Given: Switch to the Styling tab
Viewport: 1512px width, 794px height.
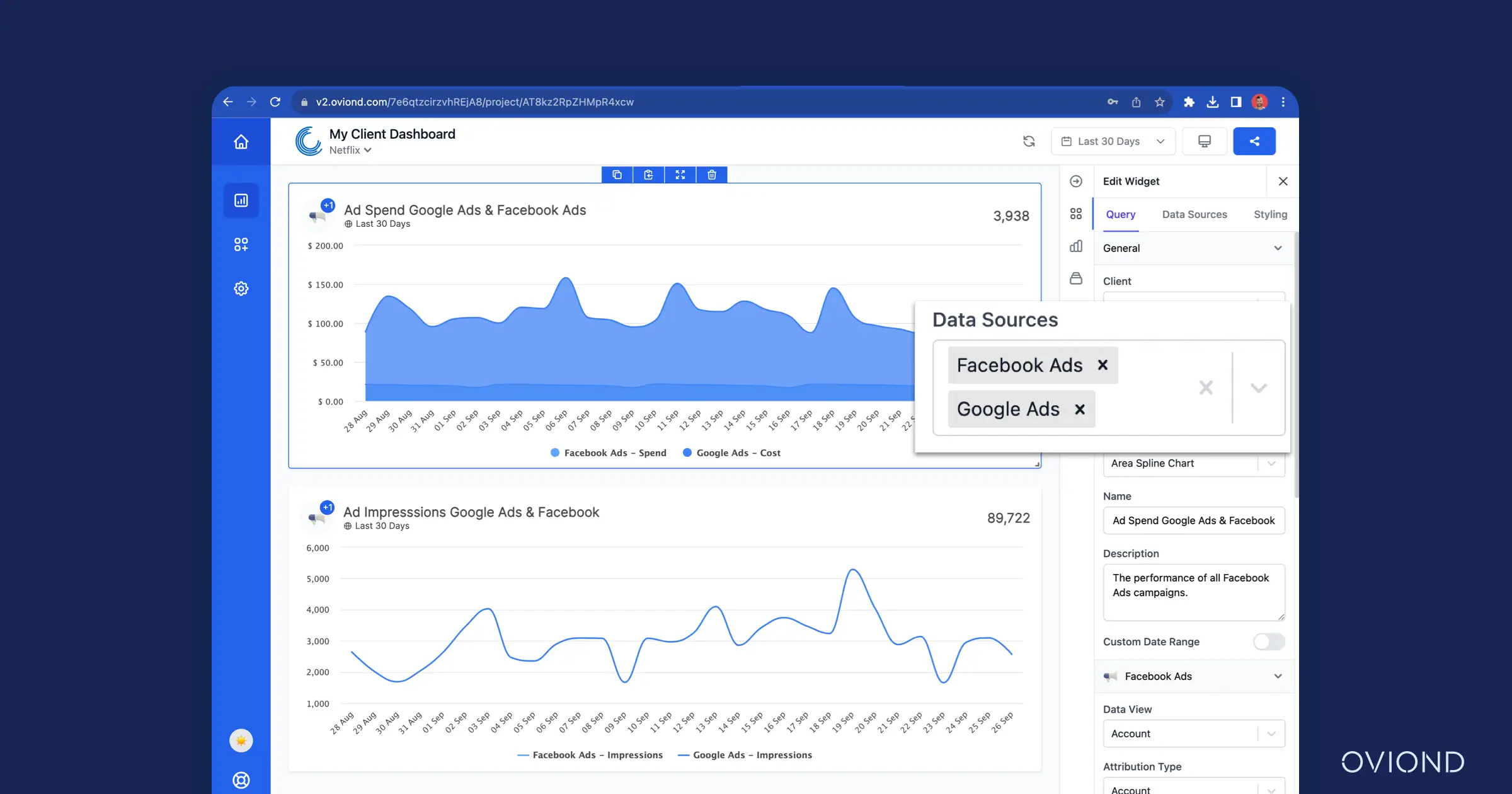Looking at the screenshot, I should (x=1270, y=214).
